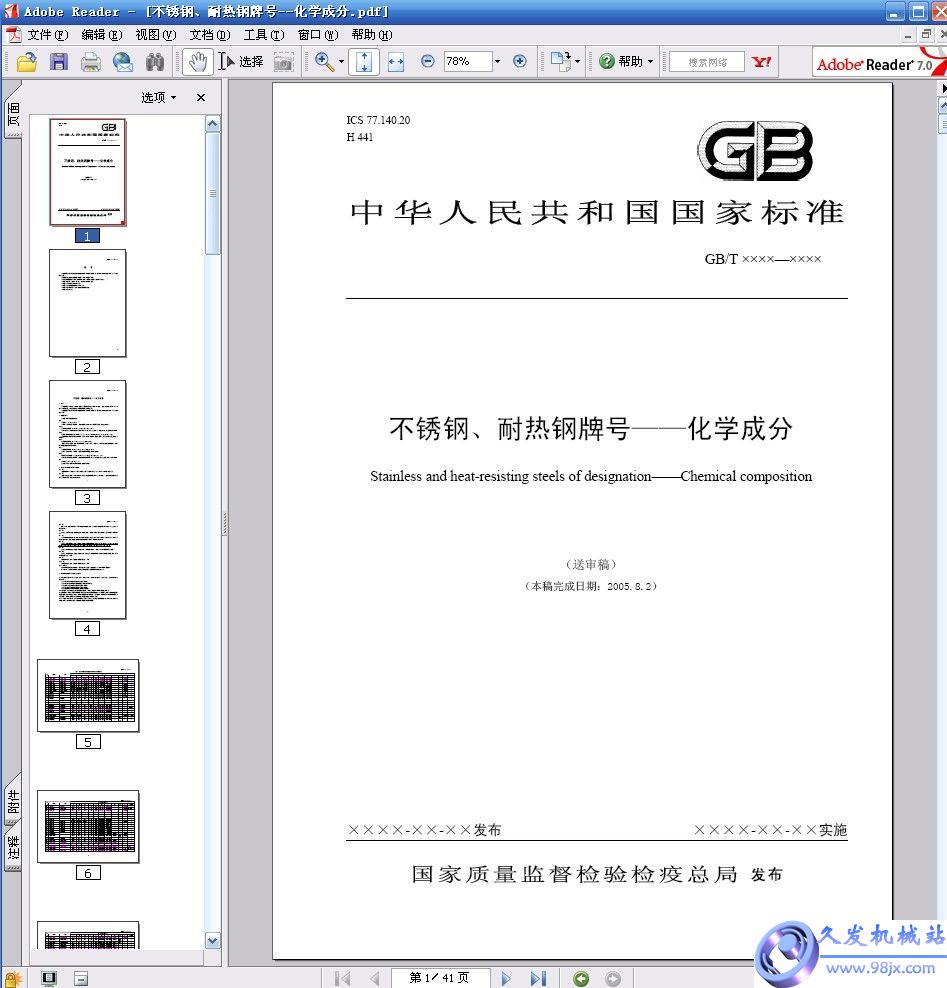Open Search with the binoculars icon
Image resolution: width=947 pixels, height=988 pixels.
(x=155, y=62)
